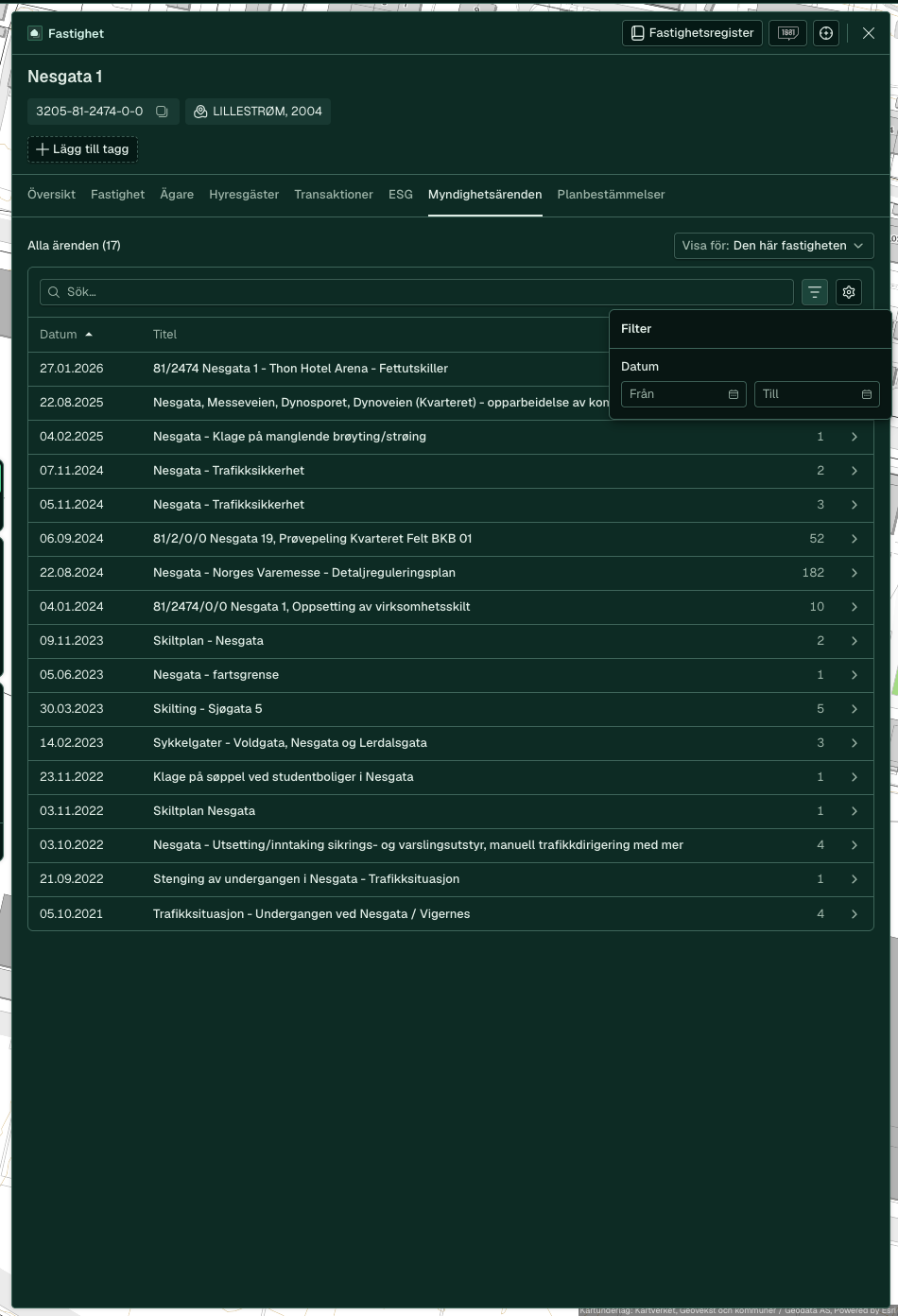Open table settings with the gear icon

[849, 292]
